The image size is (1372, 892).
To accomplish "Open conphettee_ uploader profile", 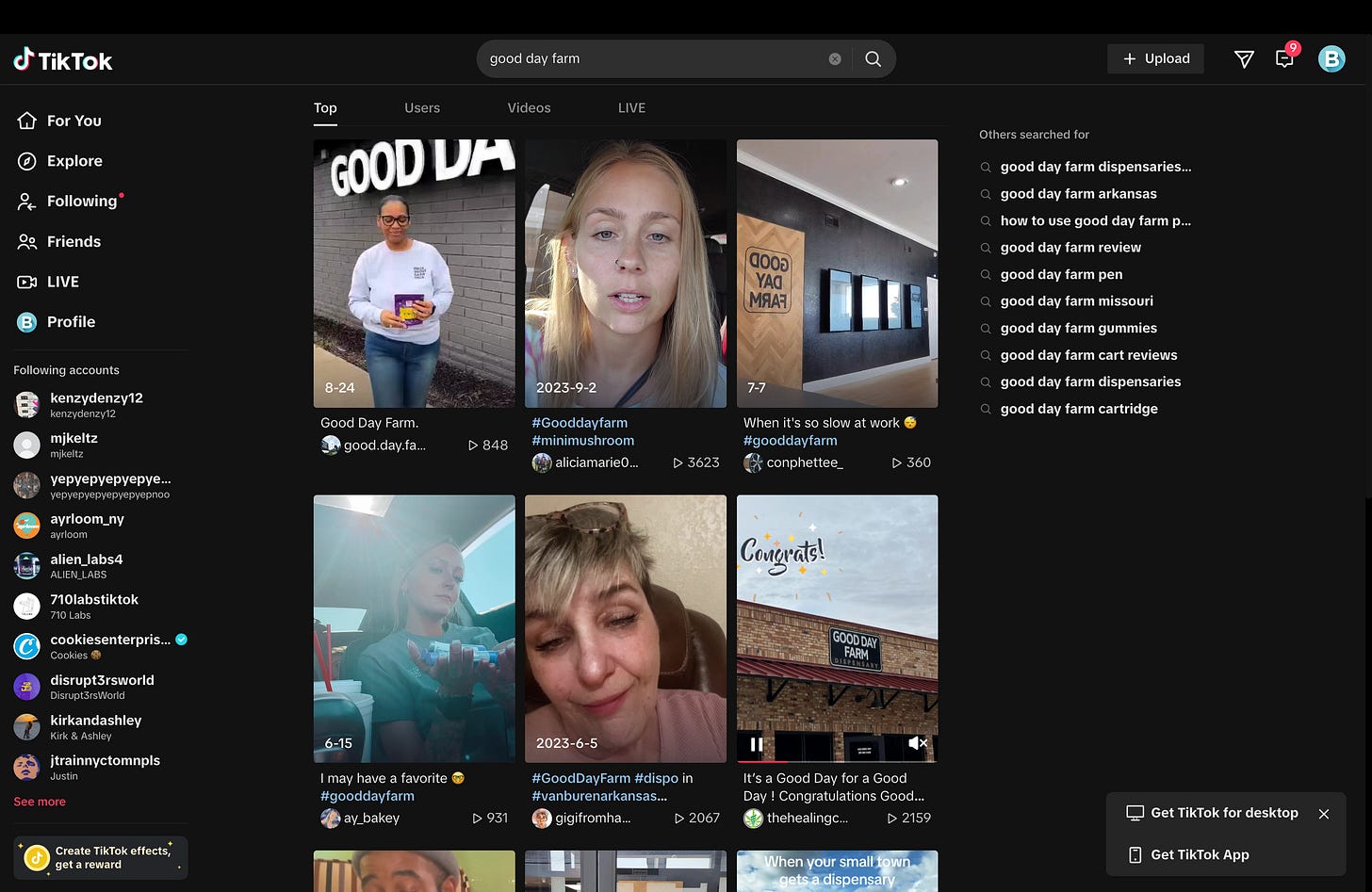I will coord(793,462).
